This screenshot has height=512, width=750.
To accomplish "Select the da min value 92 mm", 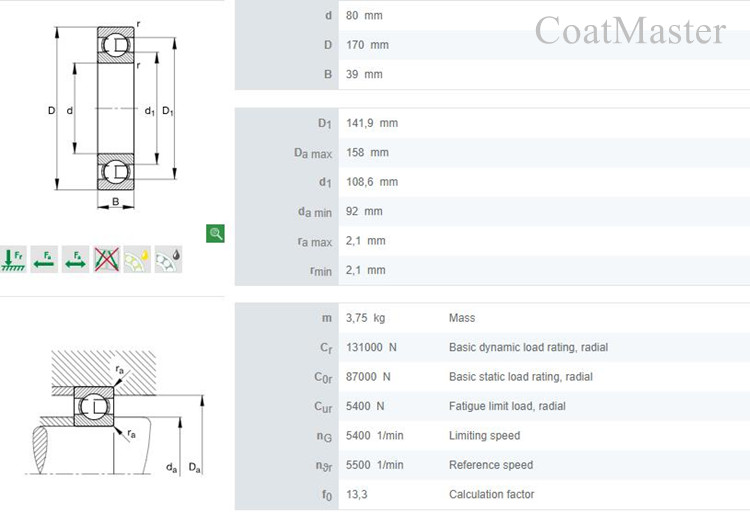I will (x=364, y=211).
